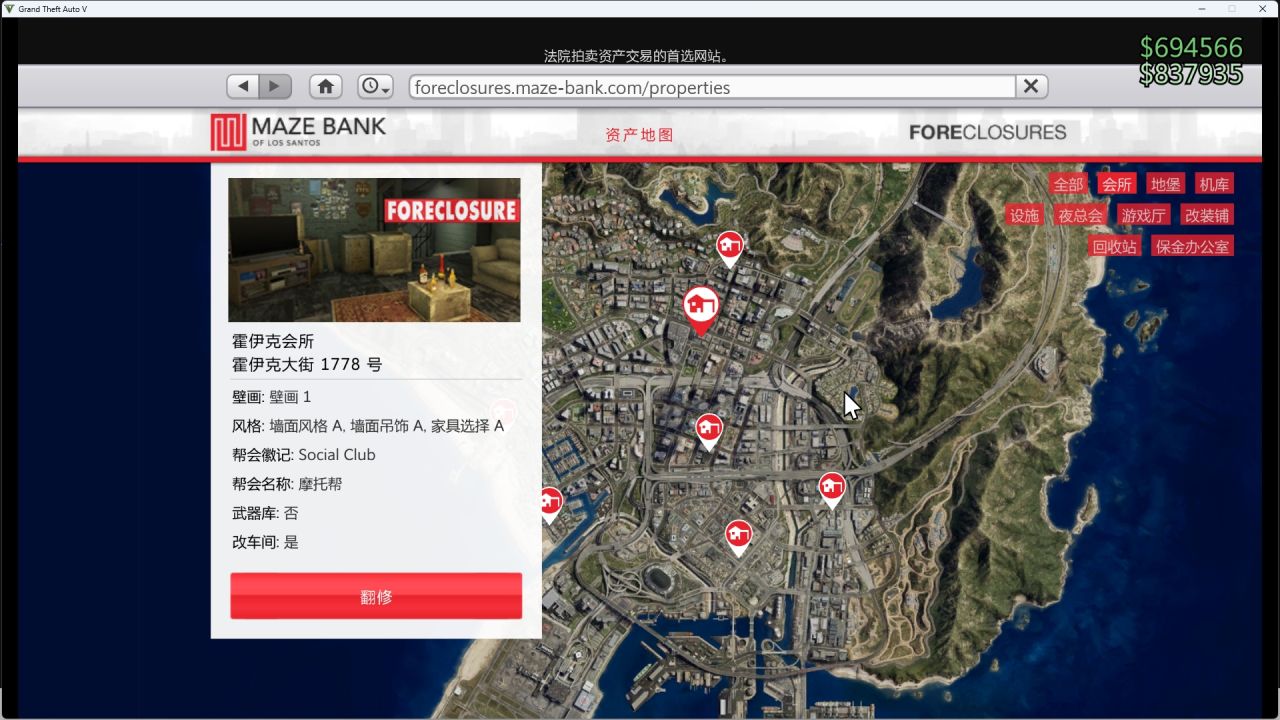Go back with the left arrow button
The width and height of the screenshot is (1280, 720).
(x=243, y=86)
